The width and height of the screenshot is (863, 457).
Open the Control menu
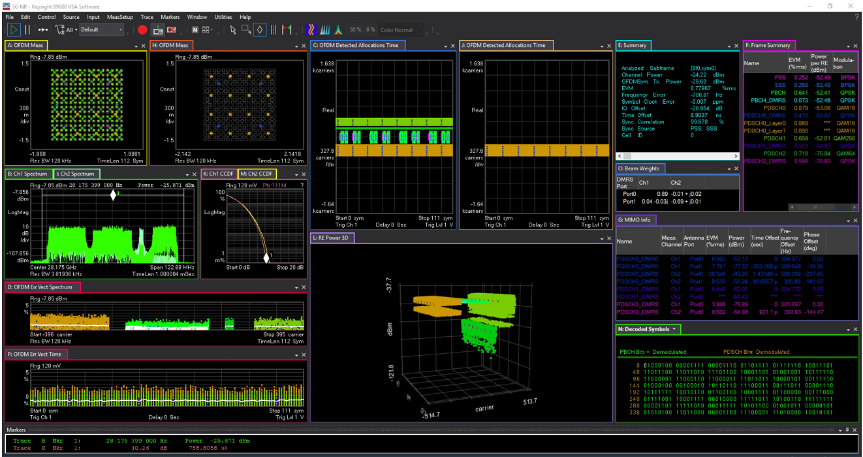coord(47,17)
